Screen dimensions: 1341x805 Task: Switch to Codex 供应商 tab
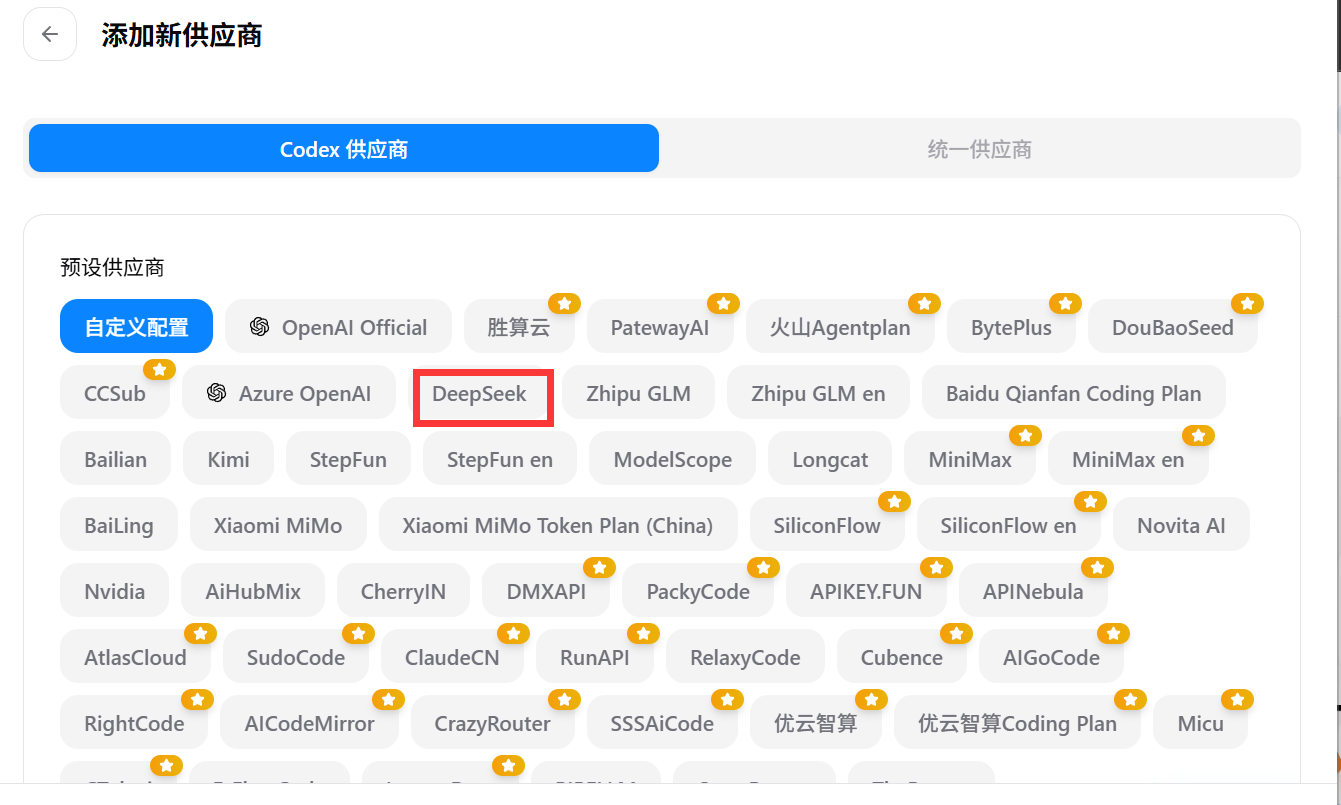click(x=344, y=149)
